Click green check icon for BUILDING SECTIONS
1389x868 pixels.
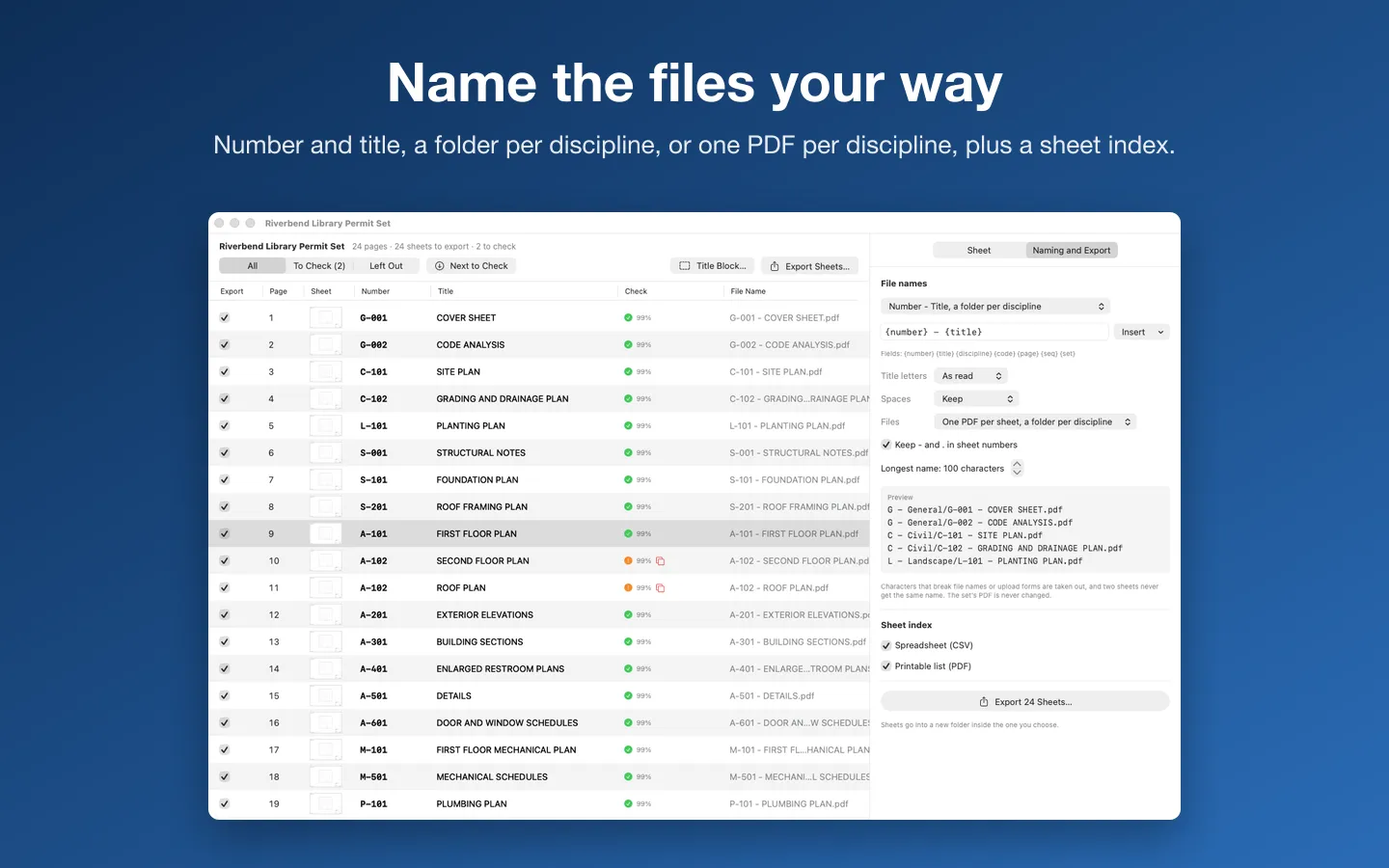628,641
